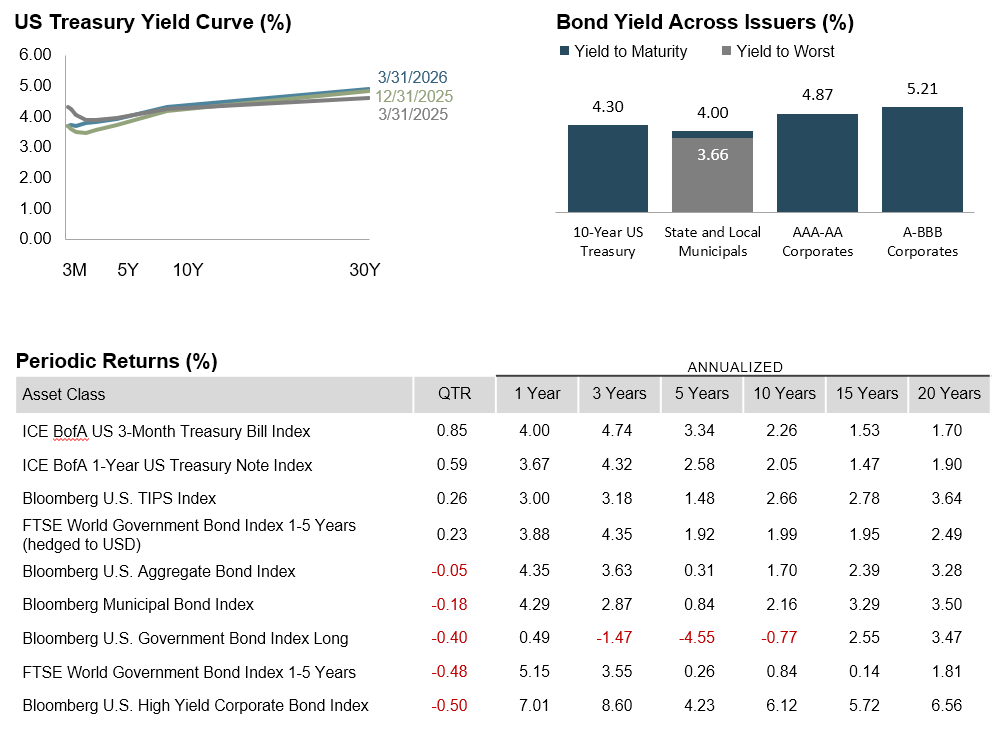Select the 12/31/2025 yield curve label
Viewport: 1006px width, 735px height.
coord(414,96)
